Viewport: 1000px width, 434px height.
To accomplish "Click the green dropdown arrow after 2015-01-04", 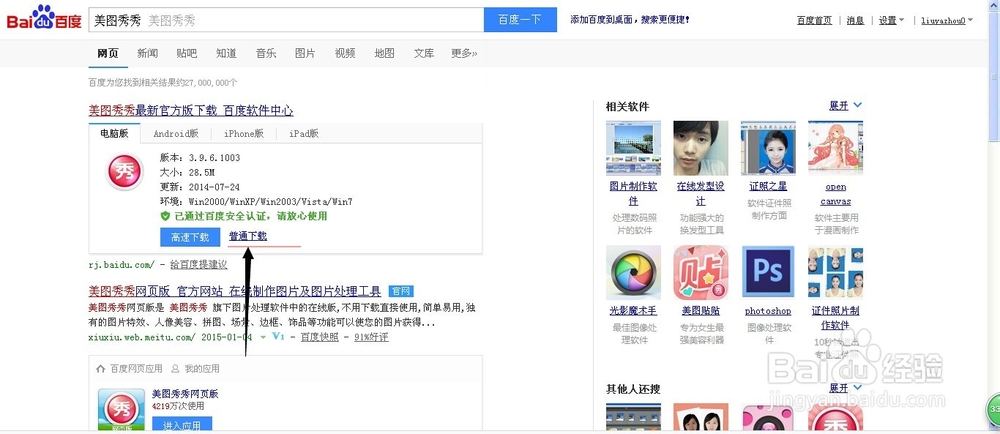I will 263,337.
